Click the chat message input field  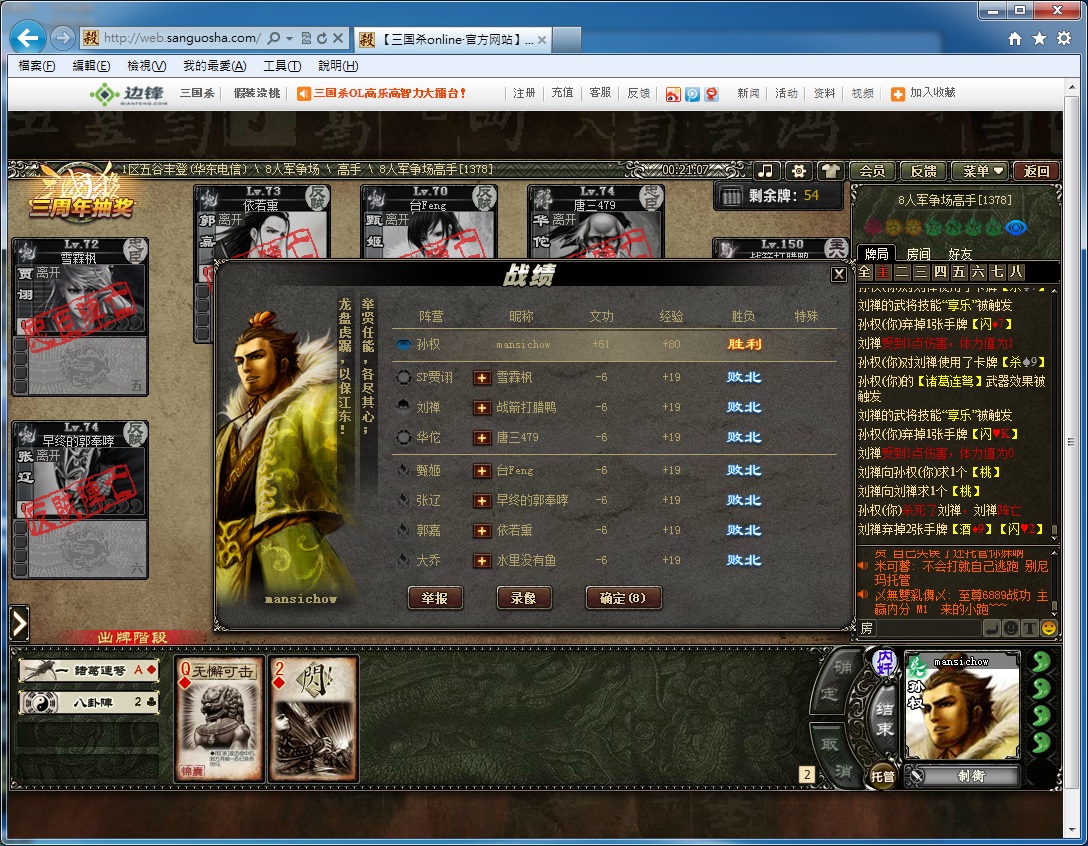[929, 628]
